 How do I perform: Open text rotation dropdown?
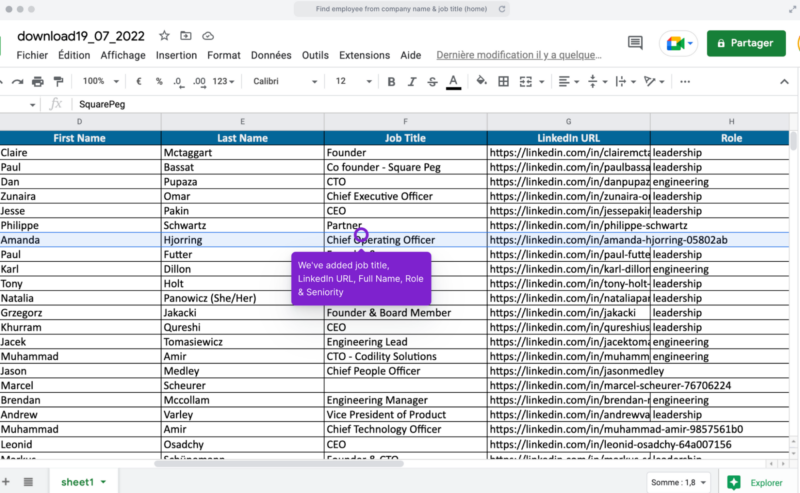click(x=654, y=82)
